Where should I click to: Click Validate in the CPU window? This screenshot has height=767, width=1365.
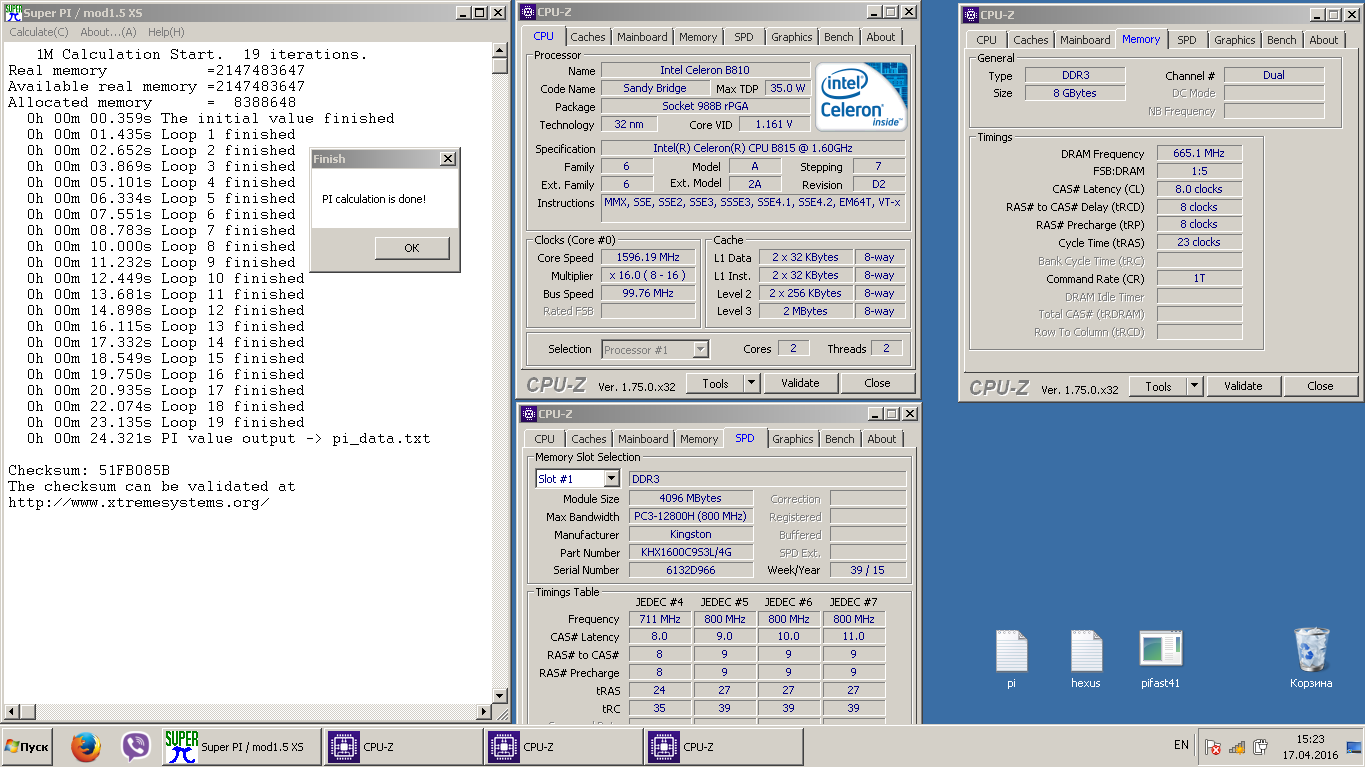click(800, 383)
